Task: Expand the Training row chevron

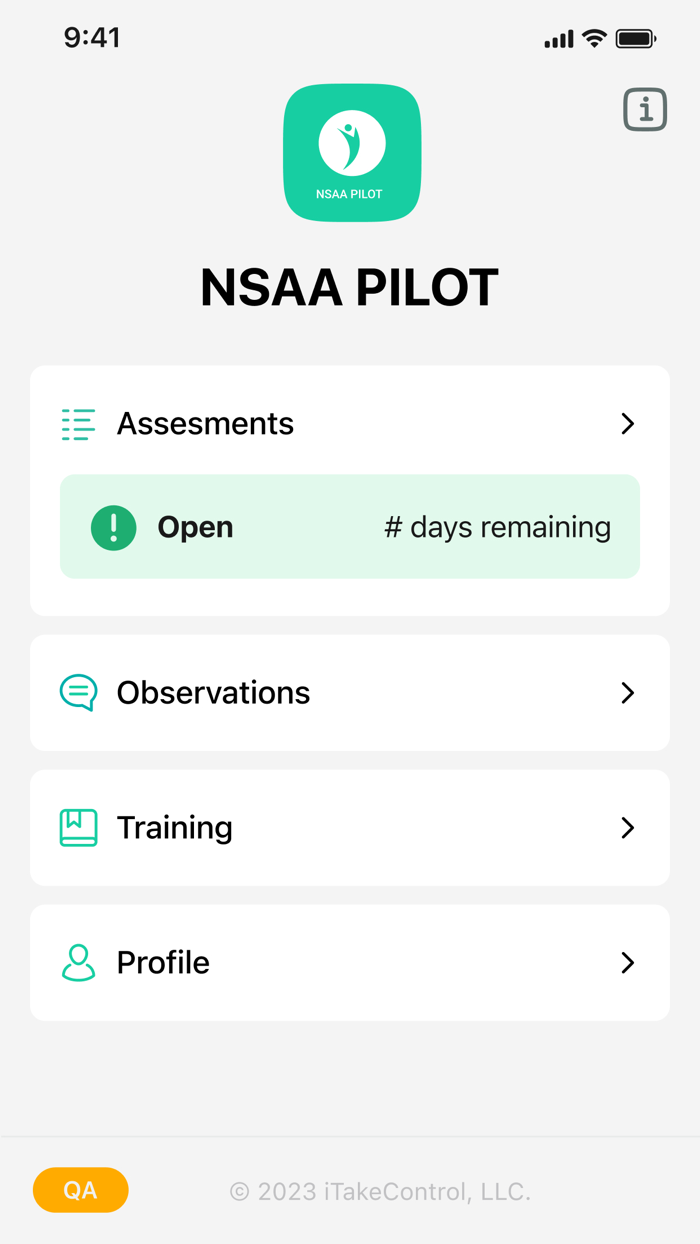Action: point(628,827)
